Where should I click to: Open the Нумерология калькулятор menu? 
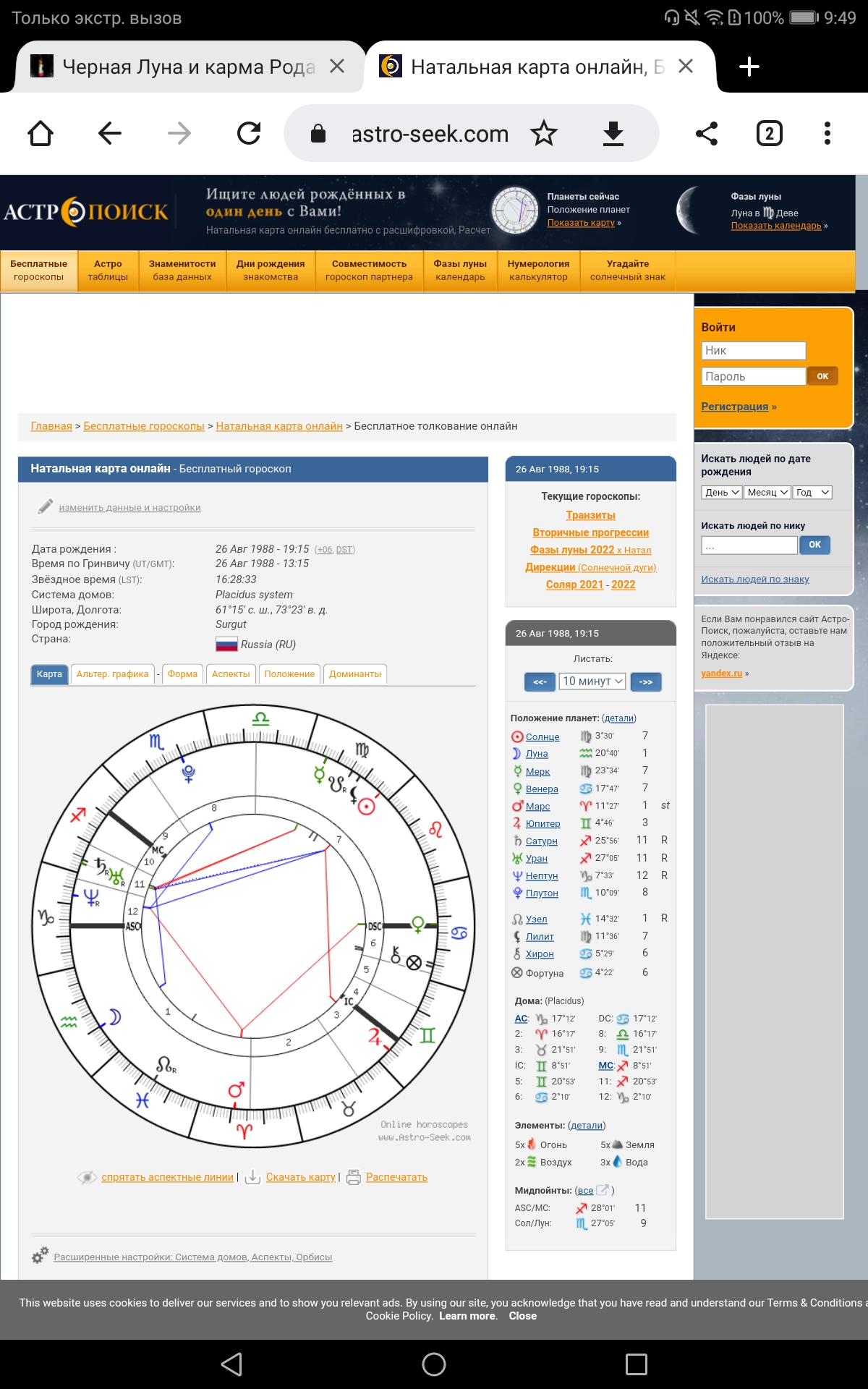pyautogui.click(x=538, y=271)
